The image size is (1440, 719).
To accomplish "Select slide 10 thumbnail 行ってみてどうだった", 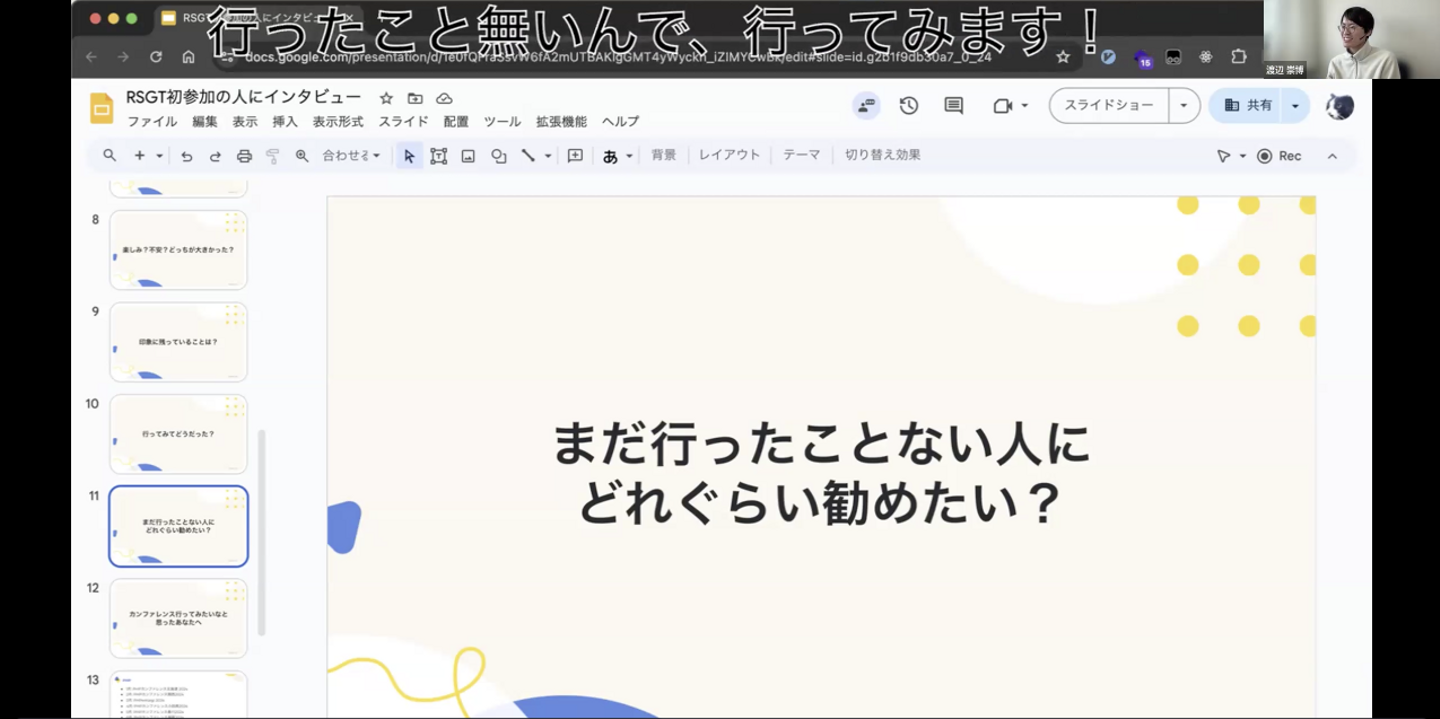I will coord(178,434).
